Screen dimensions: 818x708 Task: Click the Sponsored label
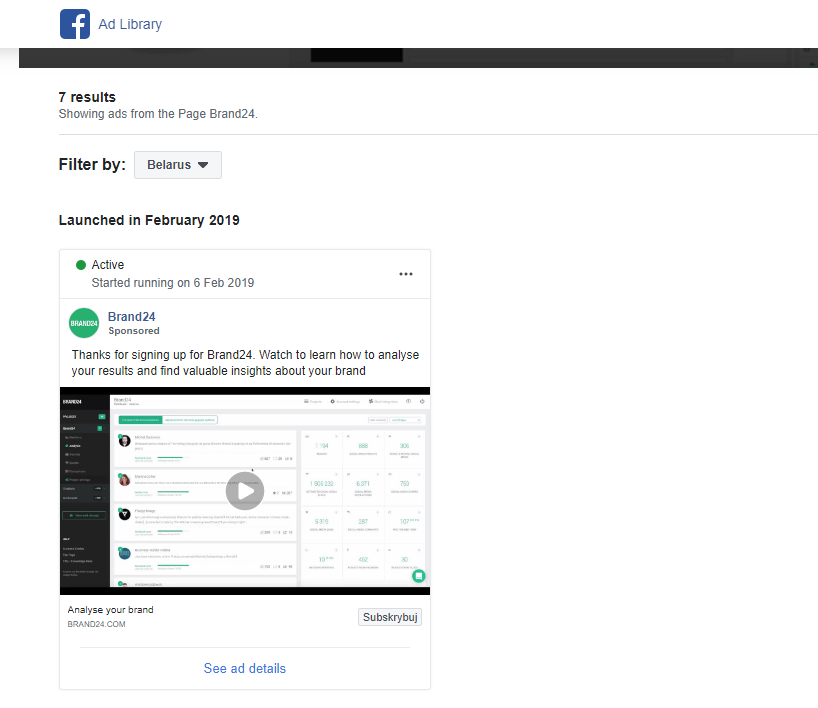tap(134, 331)
